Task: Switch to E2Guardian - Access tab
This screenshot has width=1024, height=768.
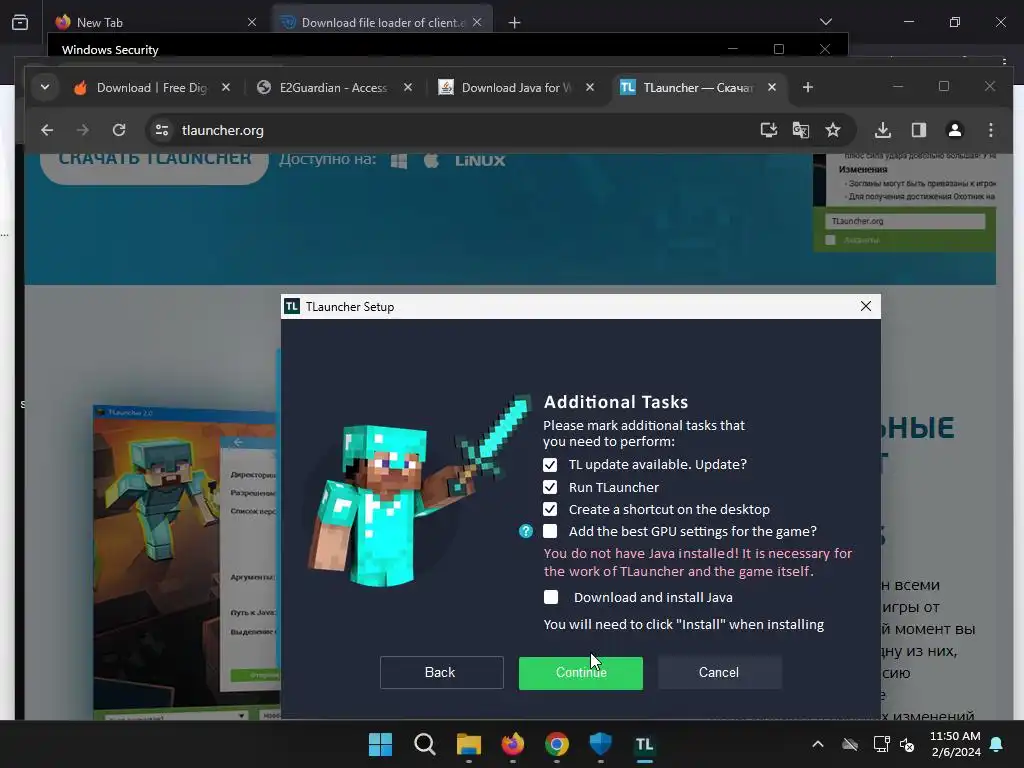Action: pyautogui.click(x=333, y=88)
